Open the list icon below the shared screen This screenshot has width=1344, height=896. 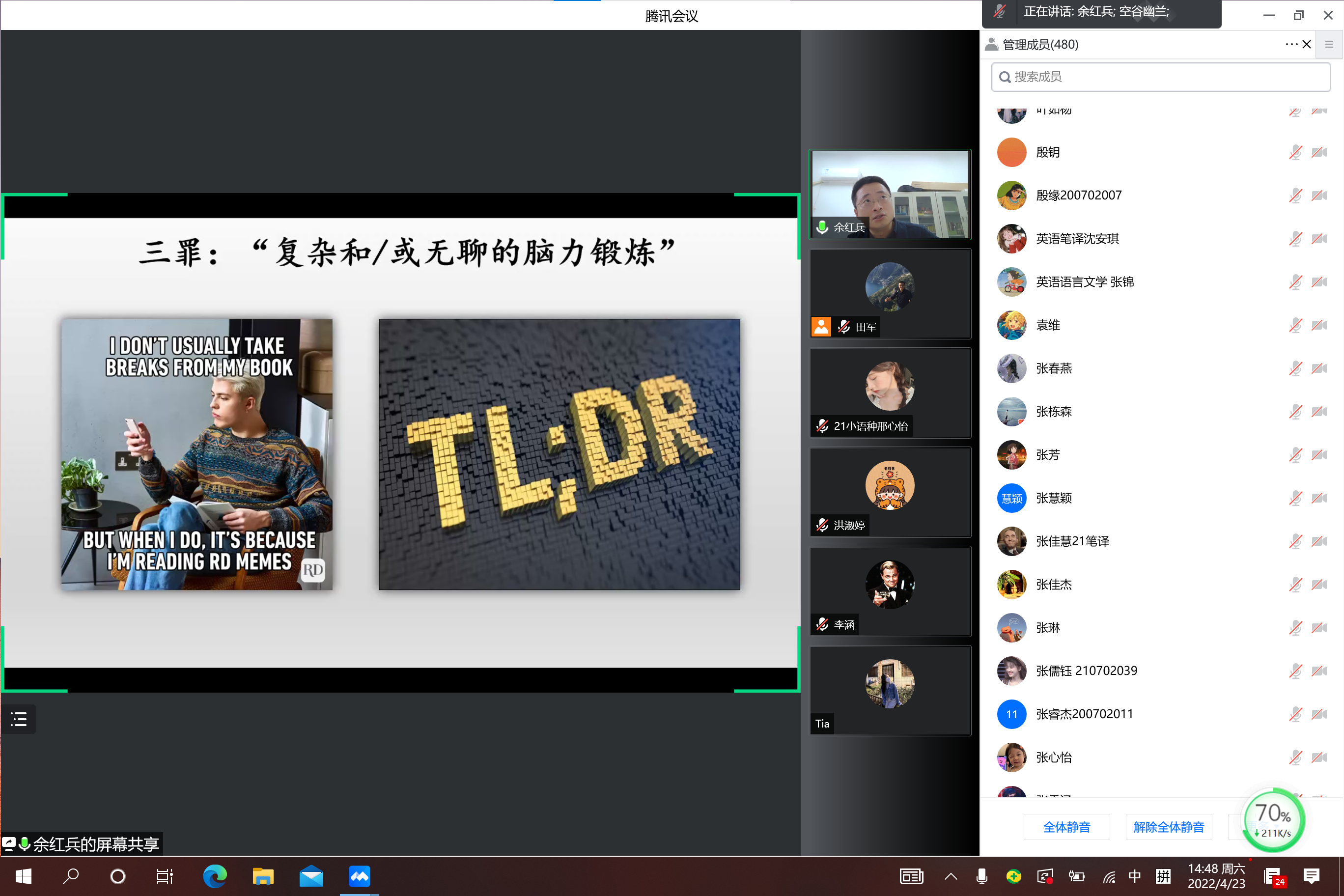pos(19,719)
